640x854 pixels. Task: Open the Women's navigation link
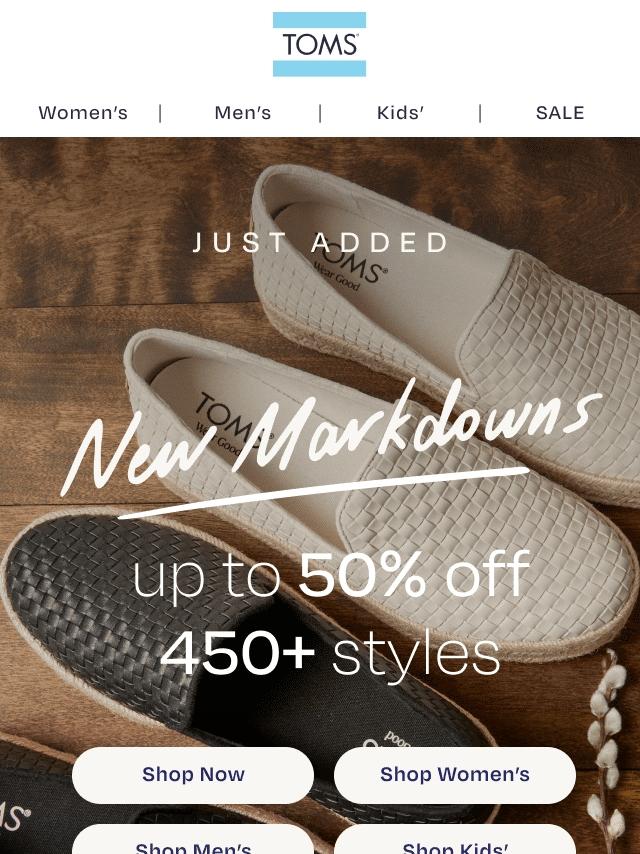[83, 113]
